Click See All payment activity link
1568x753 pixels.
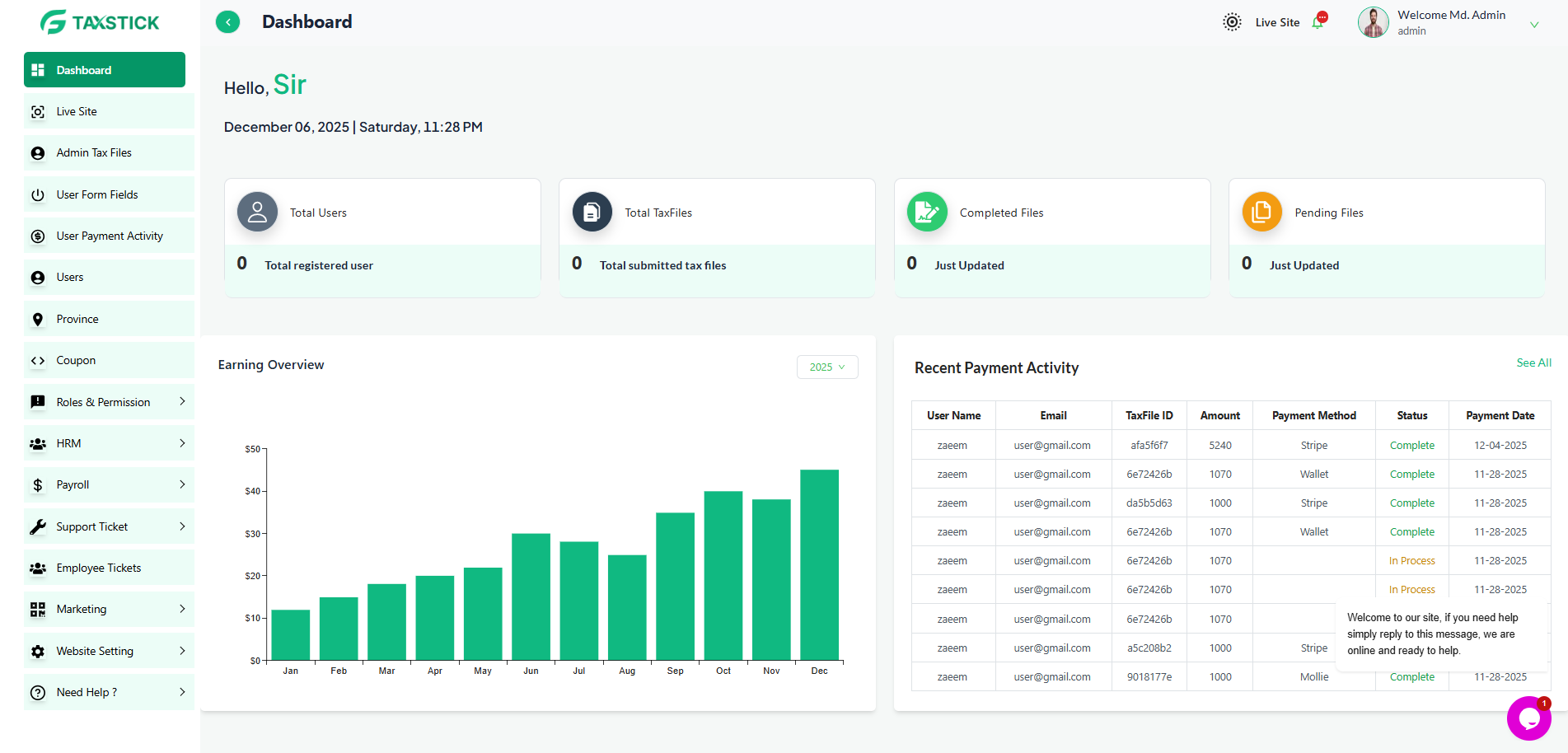pyautogui.click(x=1533, y=362)
